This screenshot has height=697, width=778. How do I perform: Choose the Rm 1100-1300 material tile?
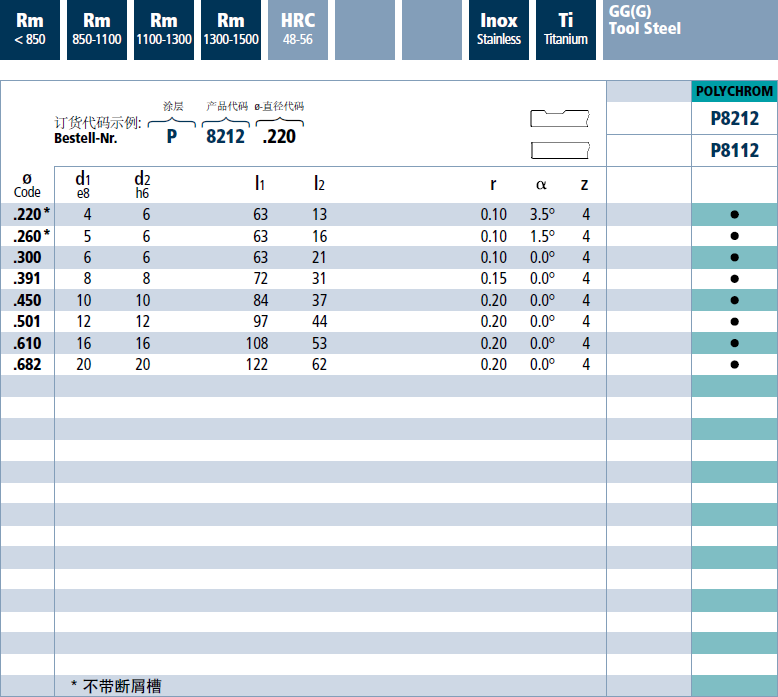pos(164,30)
